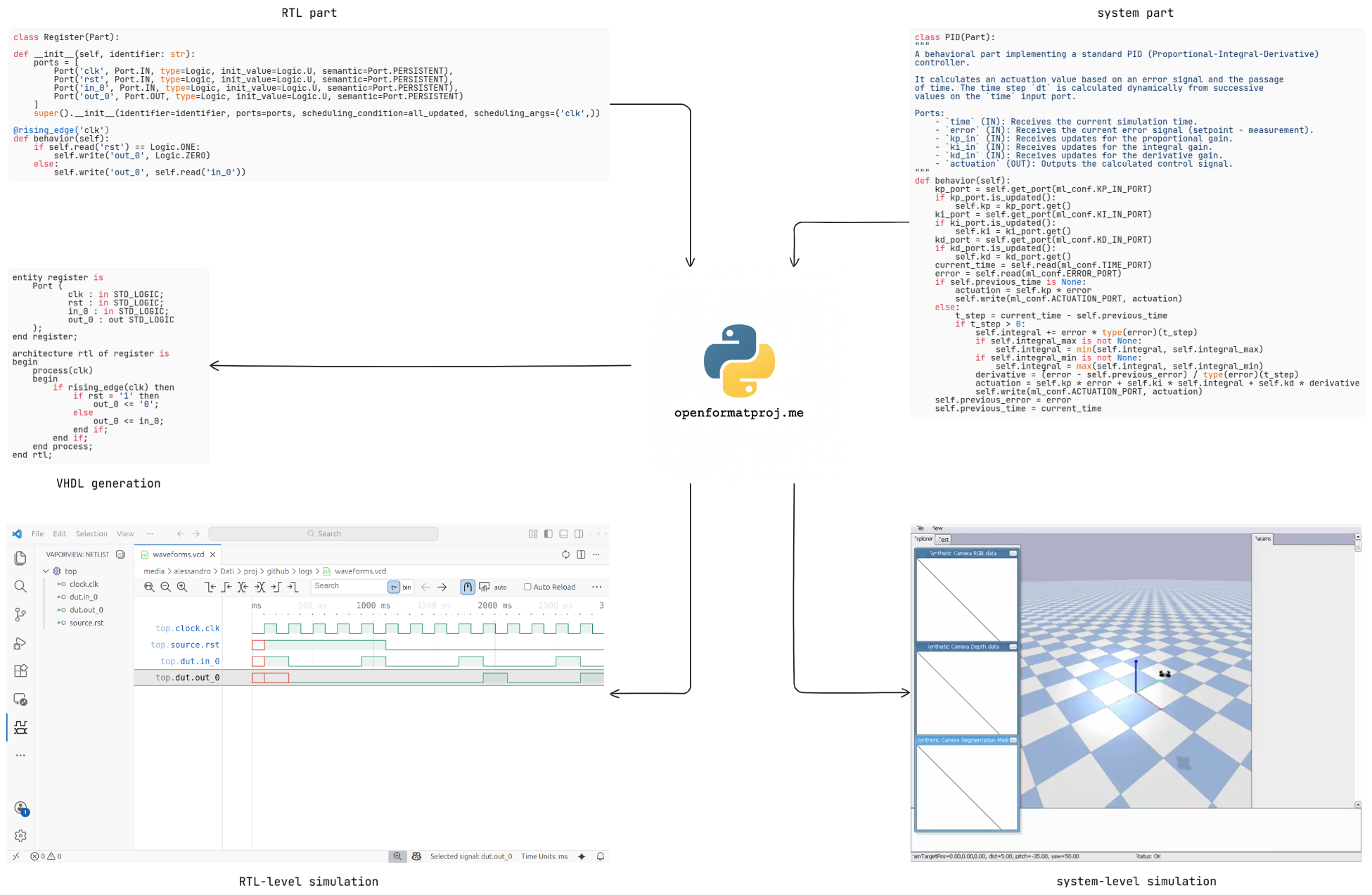Collapse the 'top' netlist tree node
Screen dimensions: 1372x895
(46, 571)
